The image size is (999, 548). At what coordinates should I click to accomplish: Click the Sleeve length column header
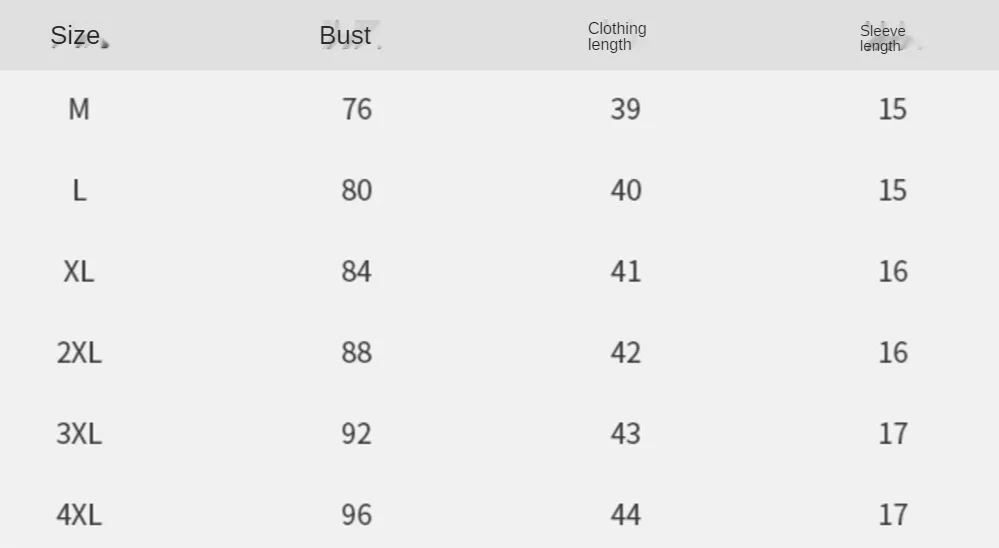pyautogui.click(x=882, y=38)
